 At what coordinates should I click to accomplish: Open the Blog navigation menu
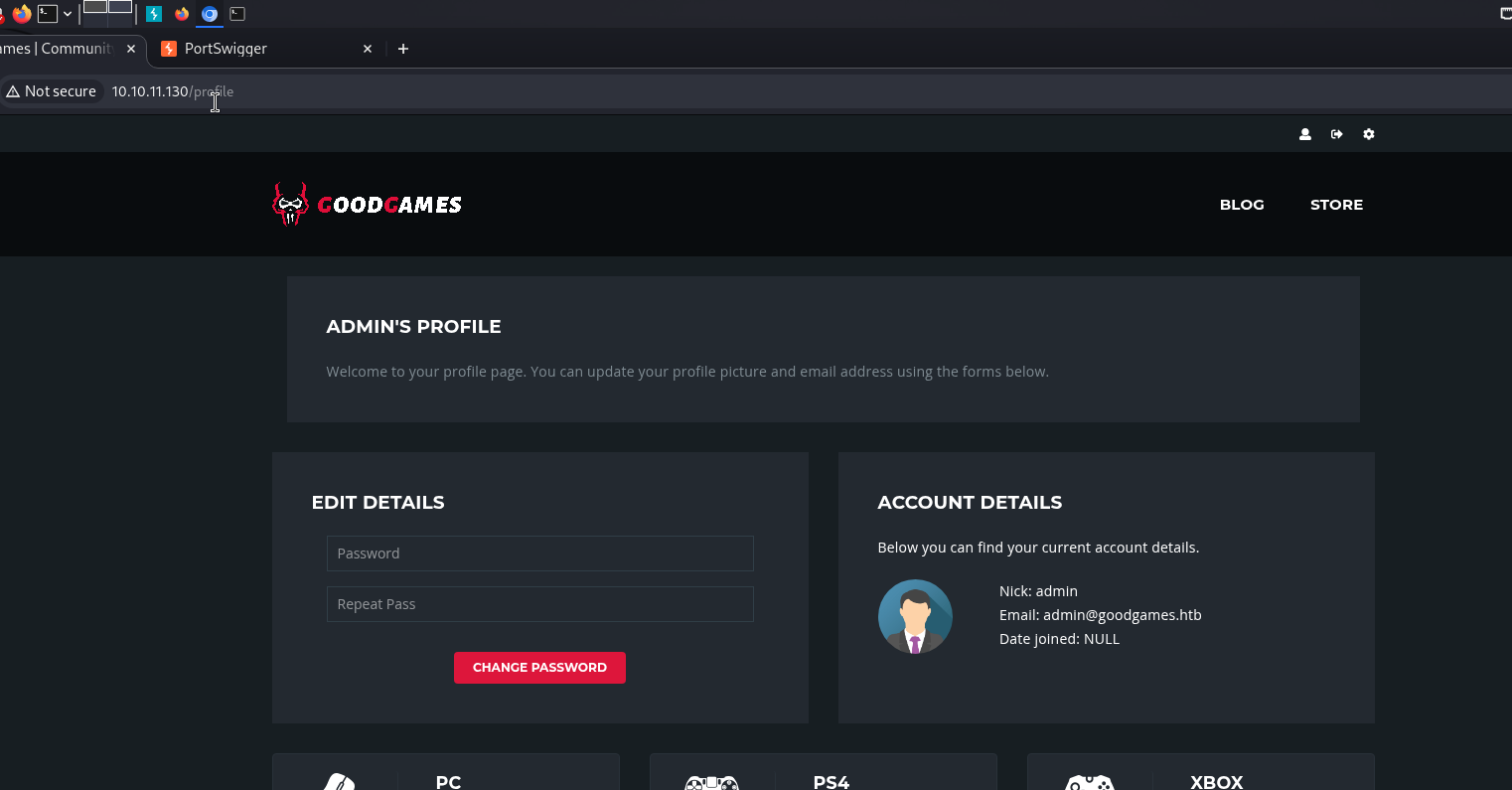[1242, 205]
